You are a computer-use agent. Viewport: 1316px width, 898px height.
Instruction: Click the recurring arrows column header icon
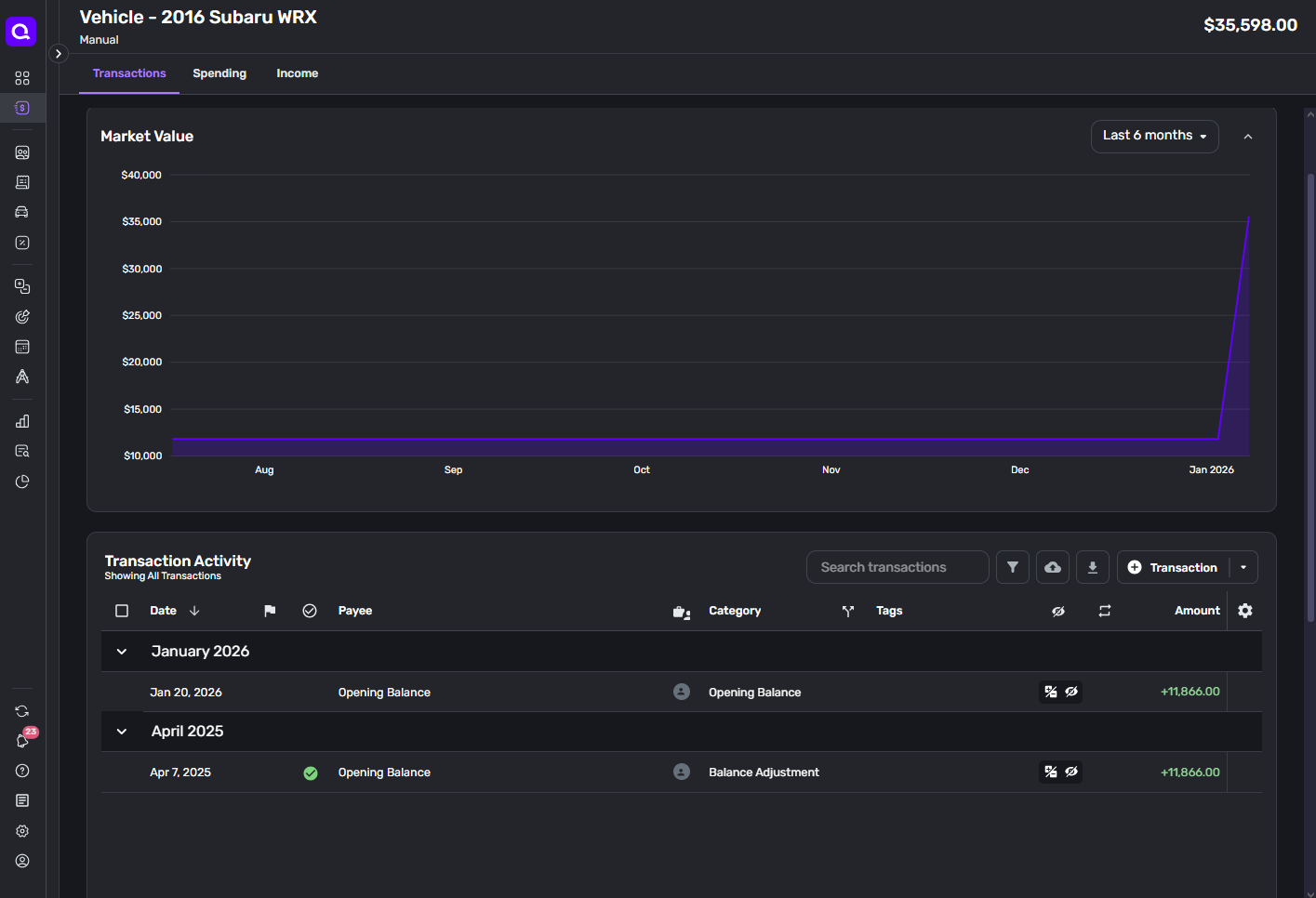point(1105,611)
